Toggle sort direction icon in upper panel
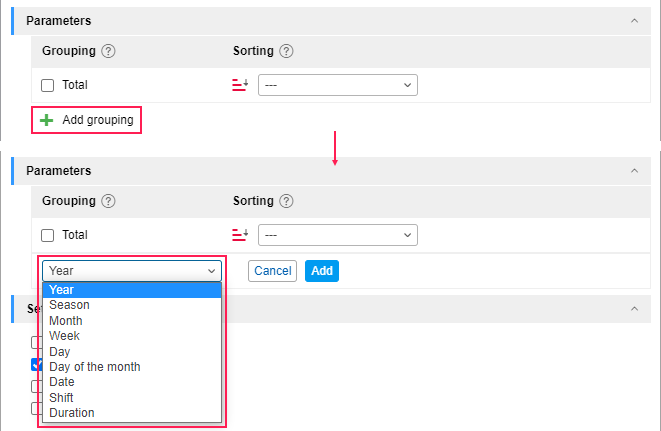 pos(240,85)
